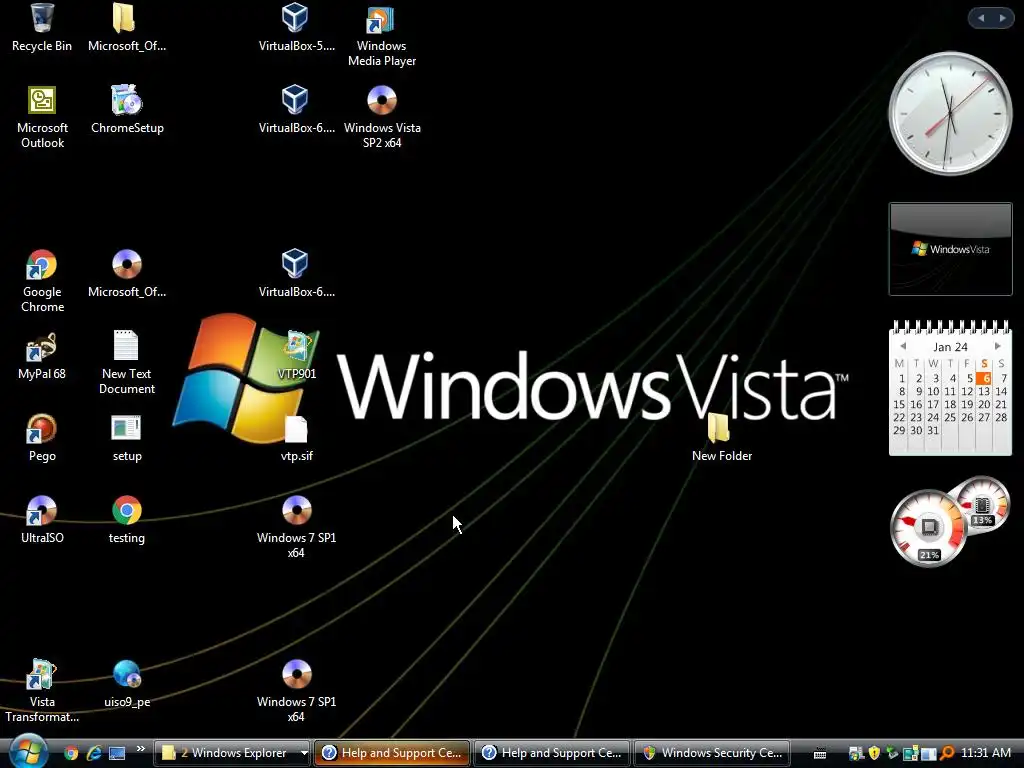Launch Chrome from Quick Launch bar

point(71,753)
